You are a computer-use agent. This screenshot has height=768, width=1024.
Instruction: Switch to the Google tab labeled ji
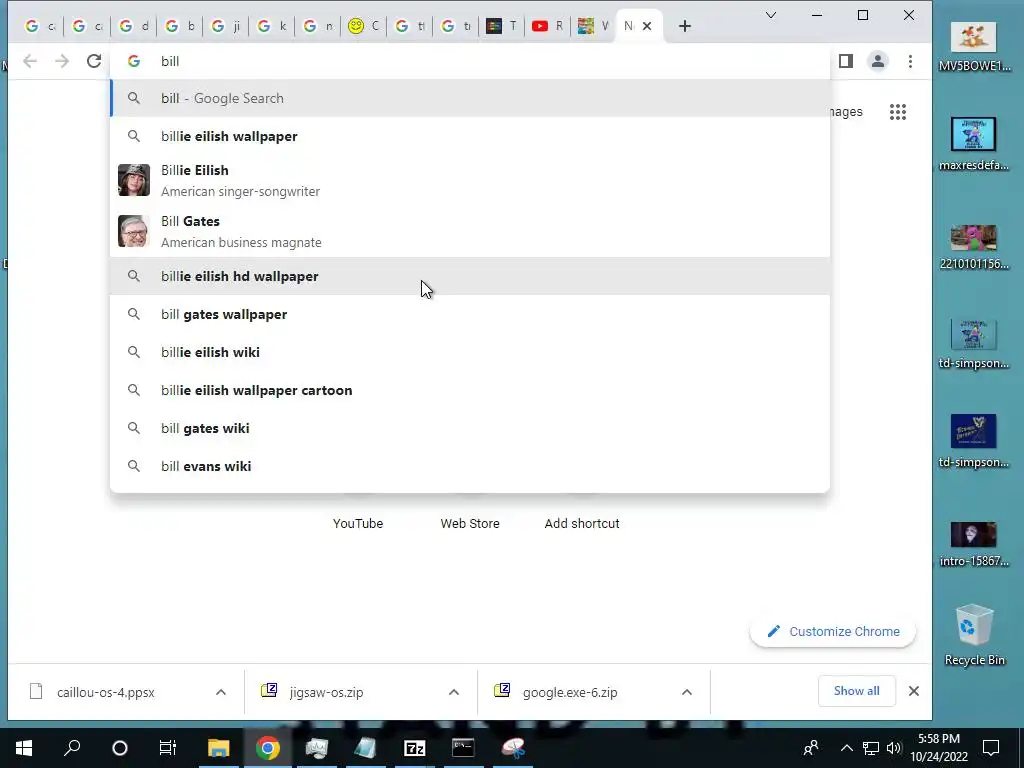226,26
